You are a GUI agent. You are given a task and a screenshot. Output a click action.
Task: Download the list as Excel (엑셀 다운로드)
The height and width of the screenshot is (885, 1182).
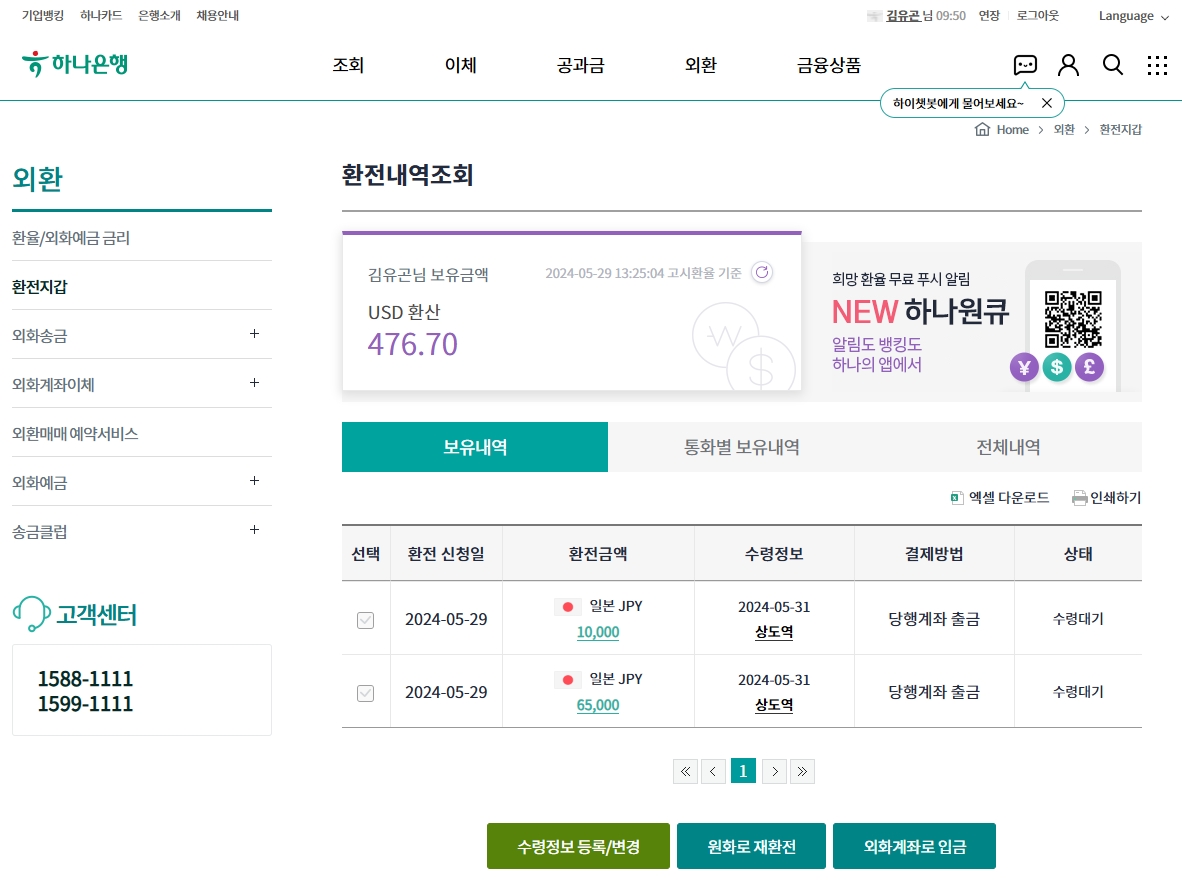coord(999,497)
